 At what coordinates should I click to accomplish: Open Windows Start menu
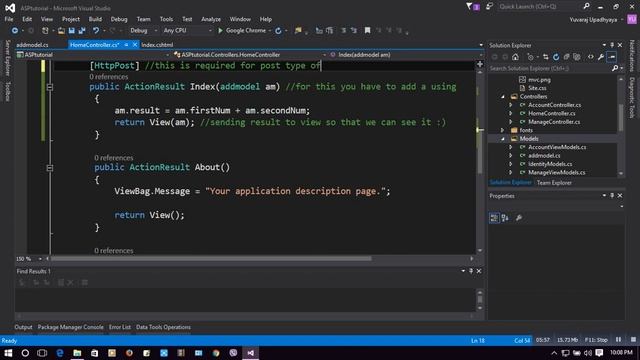point(8,353)
